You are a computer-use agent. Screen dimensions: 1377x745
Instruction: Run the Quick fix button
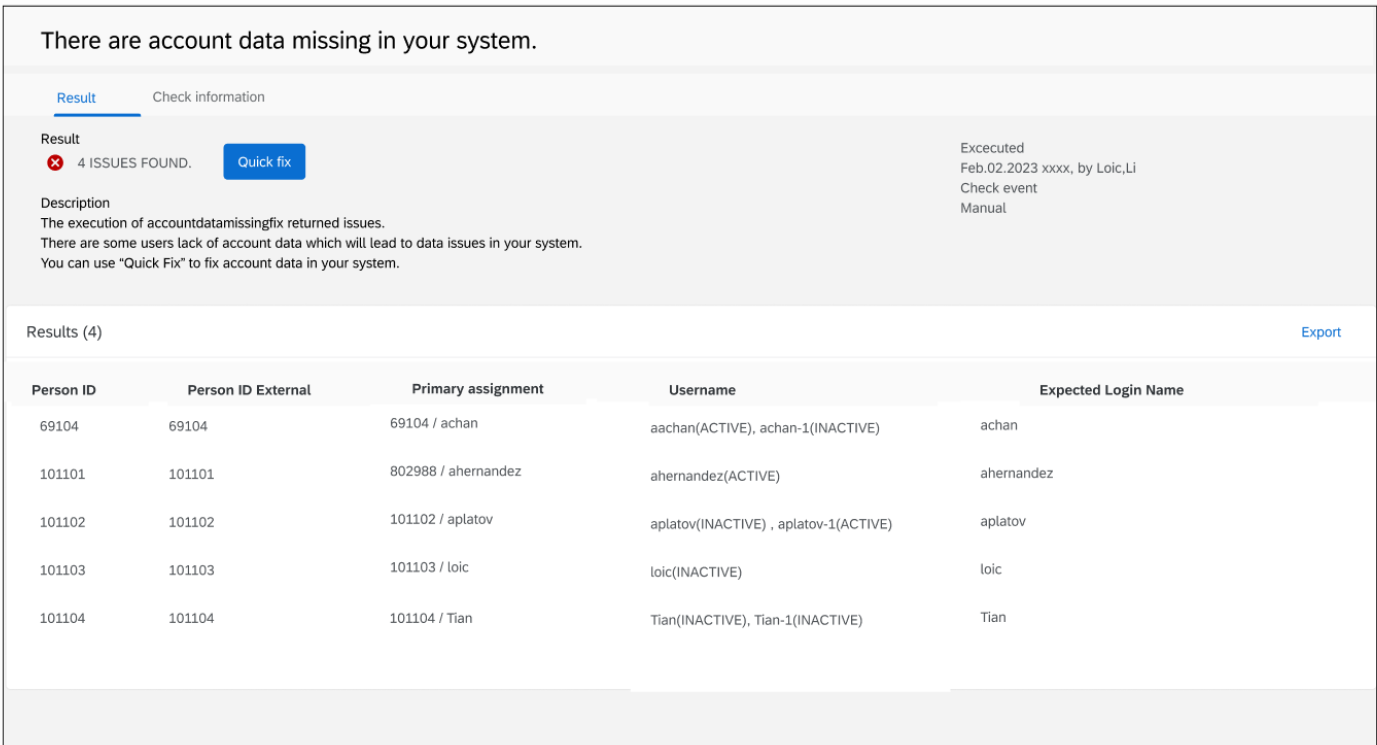pos(264,162)
